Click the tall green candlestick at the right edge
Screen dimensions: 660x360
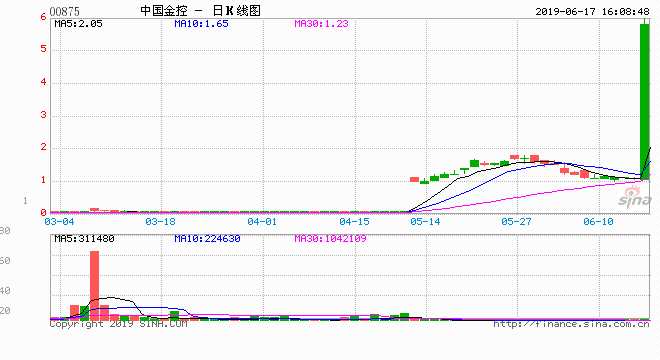click(644, 101)
